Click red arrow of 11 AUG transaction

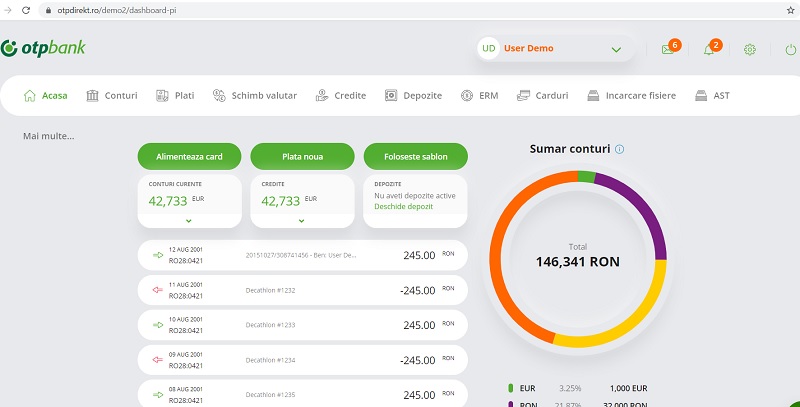tap(158, 290)
